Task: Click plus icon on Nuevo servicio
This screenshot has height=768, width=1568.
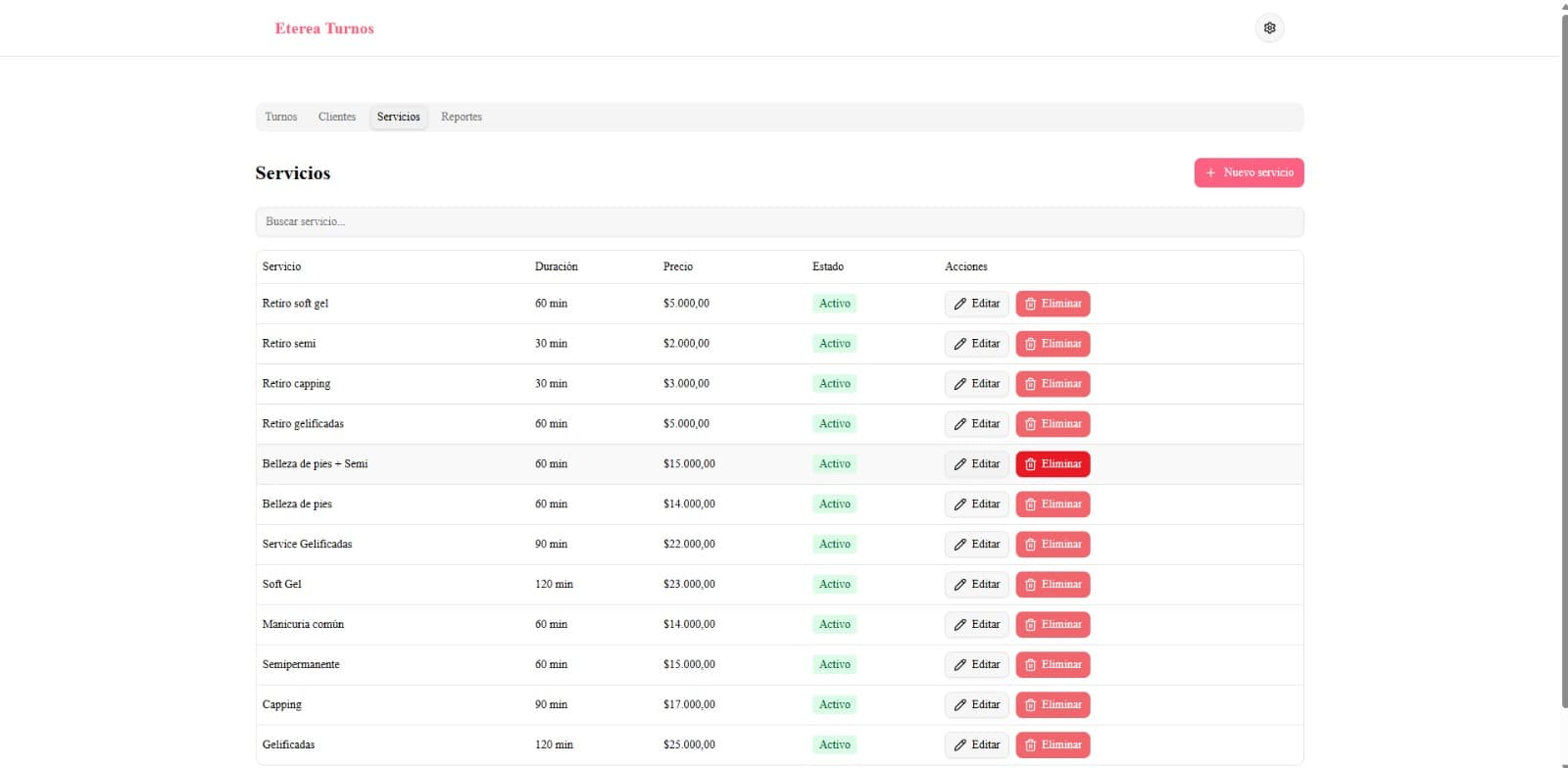Action: (1211, 172)
